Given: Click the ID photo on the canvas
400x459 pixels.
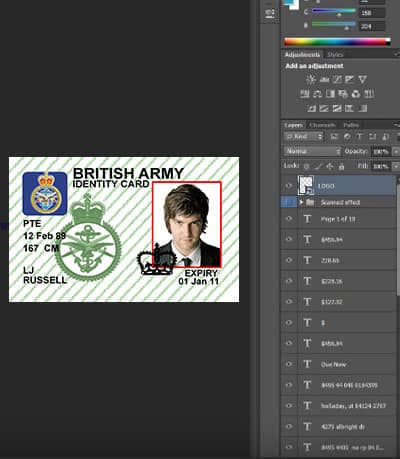Looking at the screenshot, I should (187, 224).
